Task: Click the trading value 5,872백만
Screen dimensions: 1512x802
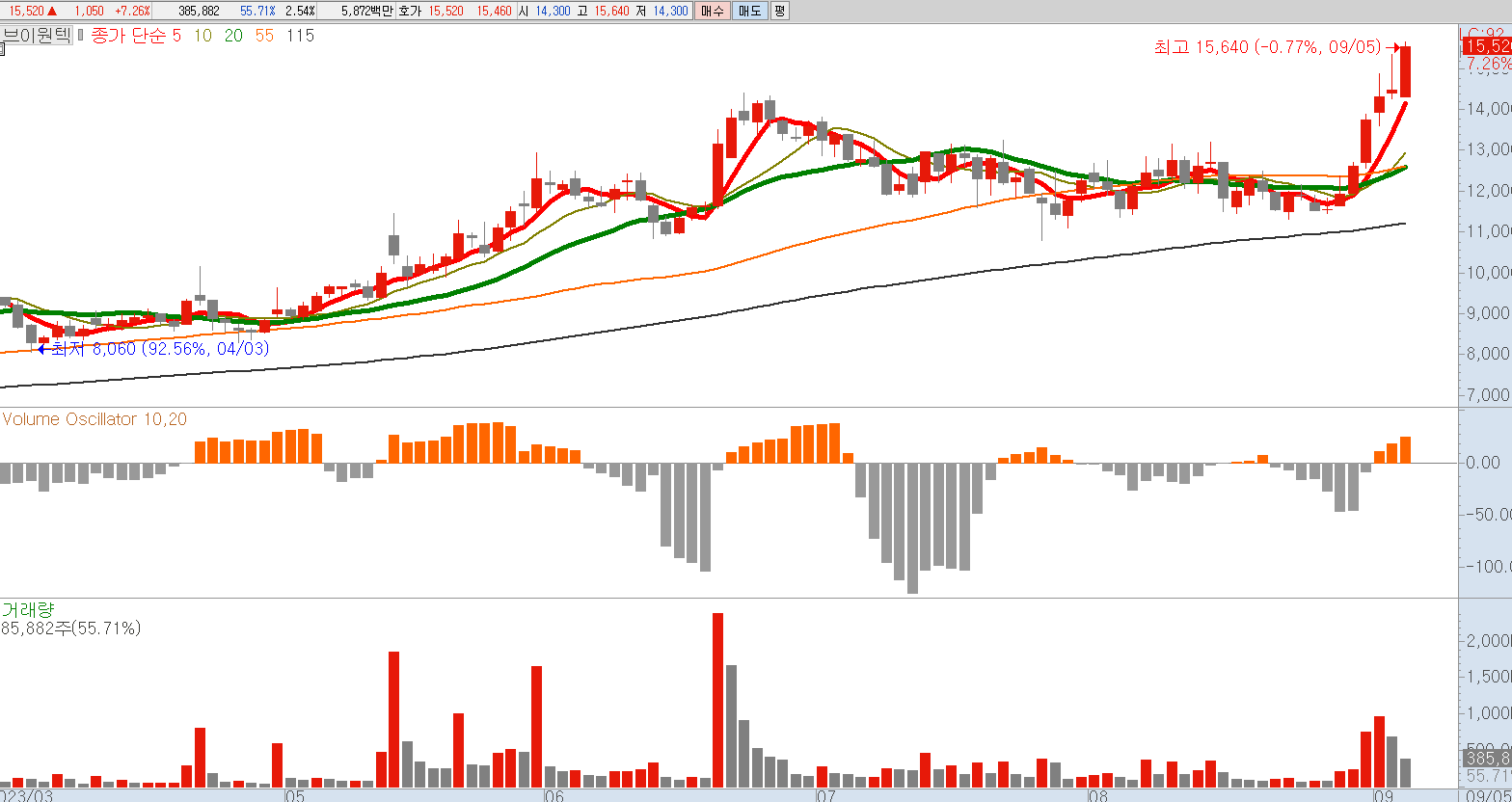Action: pyautogui.click(x=366, y=11)
